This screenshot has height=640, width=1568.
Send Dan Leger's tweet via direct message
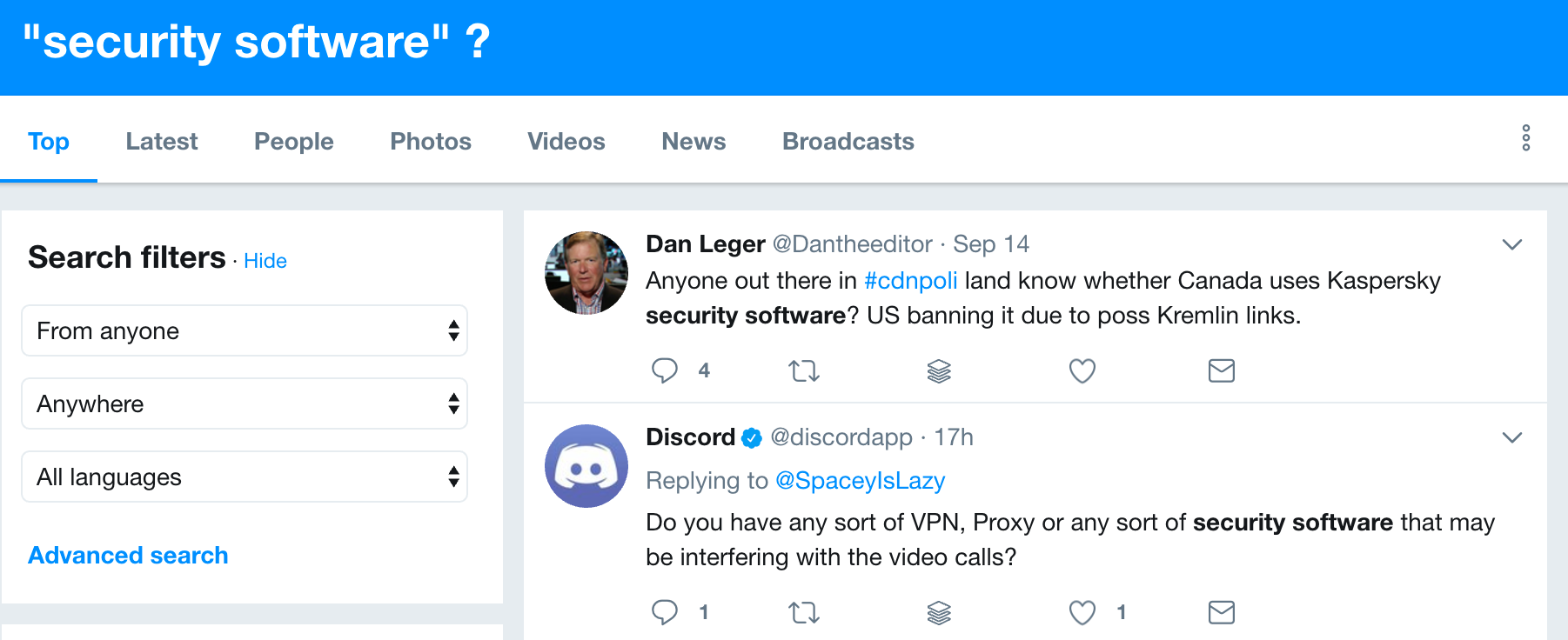(1221, 371)
